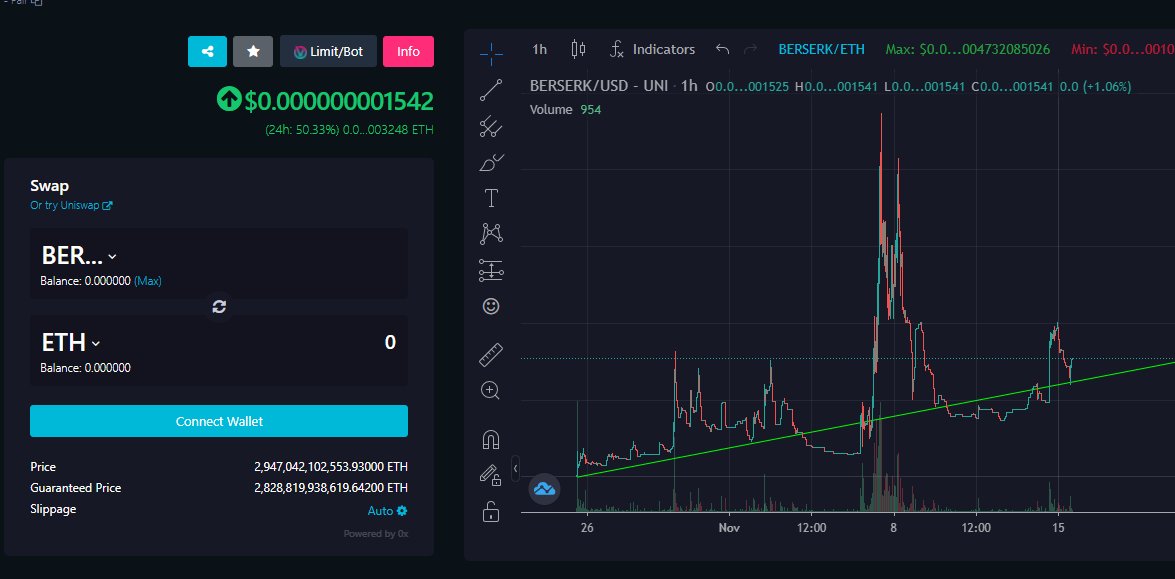Screen dimensions: 1175x579
Task: Open the Limit/Bot button
Action: [328, 52]
